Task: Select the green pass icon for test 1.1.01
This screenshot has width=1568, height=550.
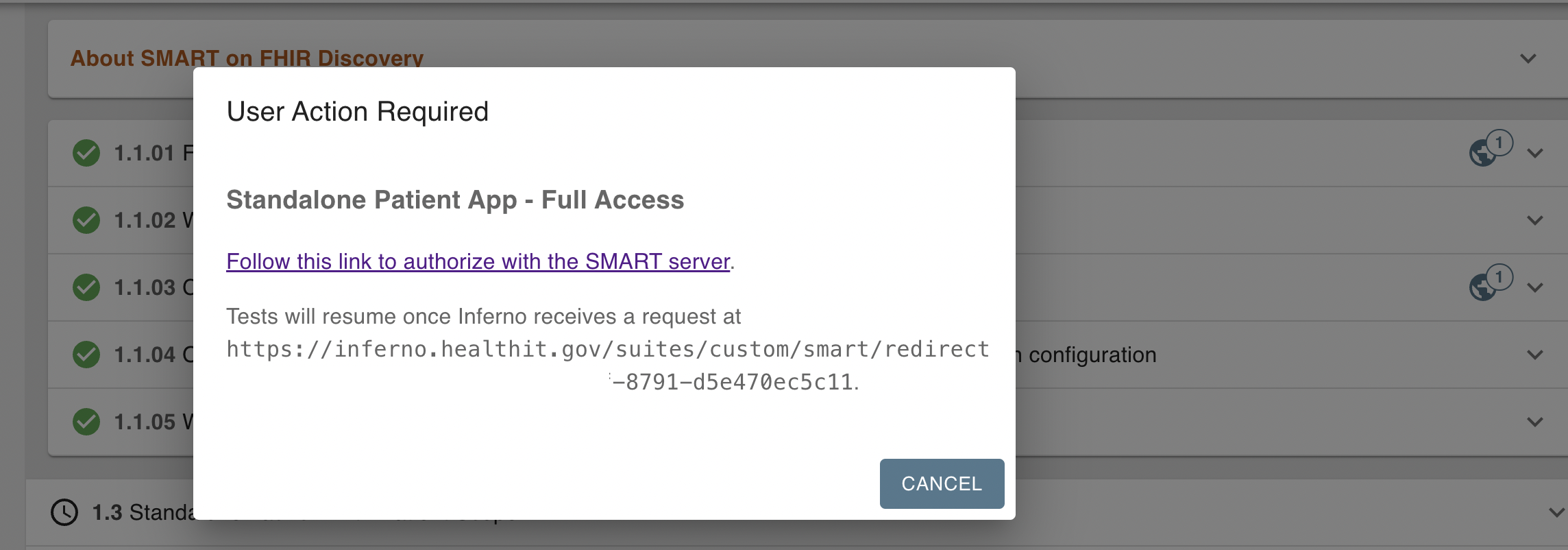Action: point(85,153)
